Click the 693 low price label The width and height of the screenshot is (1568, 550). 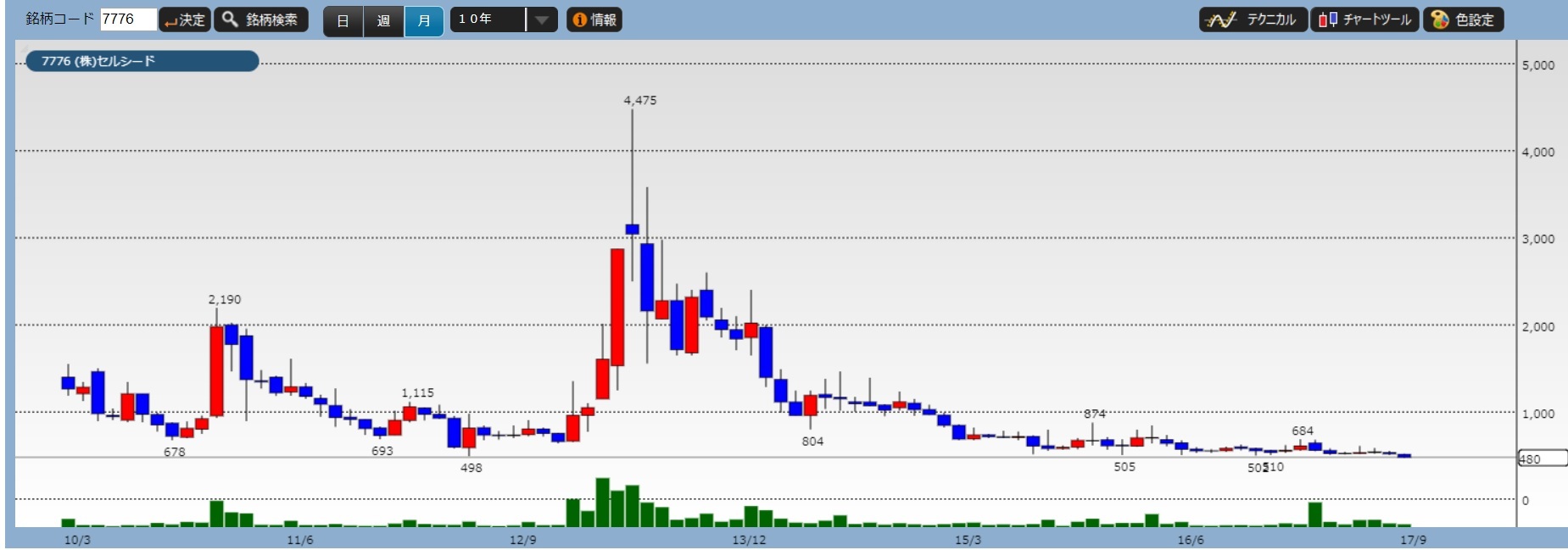pos(382,451)
